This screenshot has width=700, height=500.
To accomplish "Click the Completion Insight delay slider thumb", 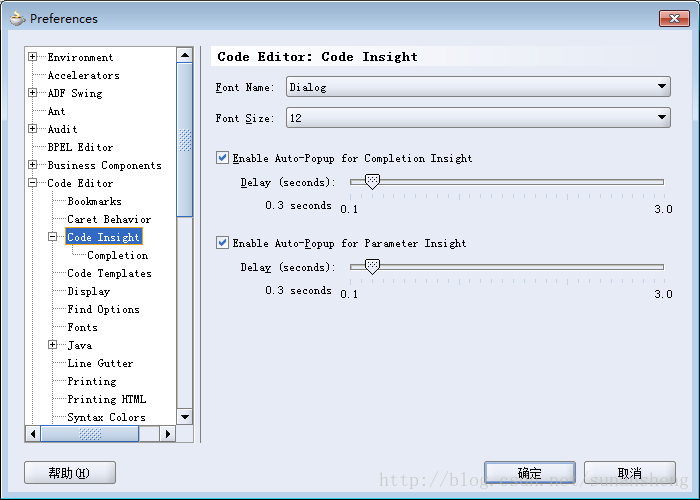I will 372,182.
